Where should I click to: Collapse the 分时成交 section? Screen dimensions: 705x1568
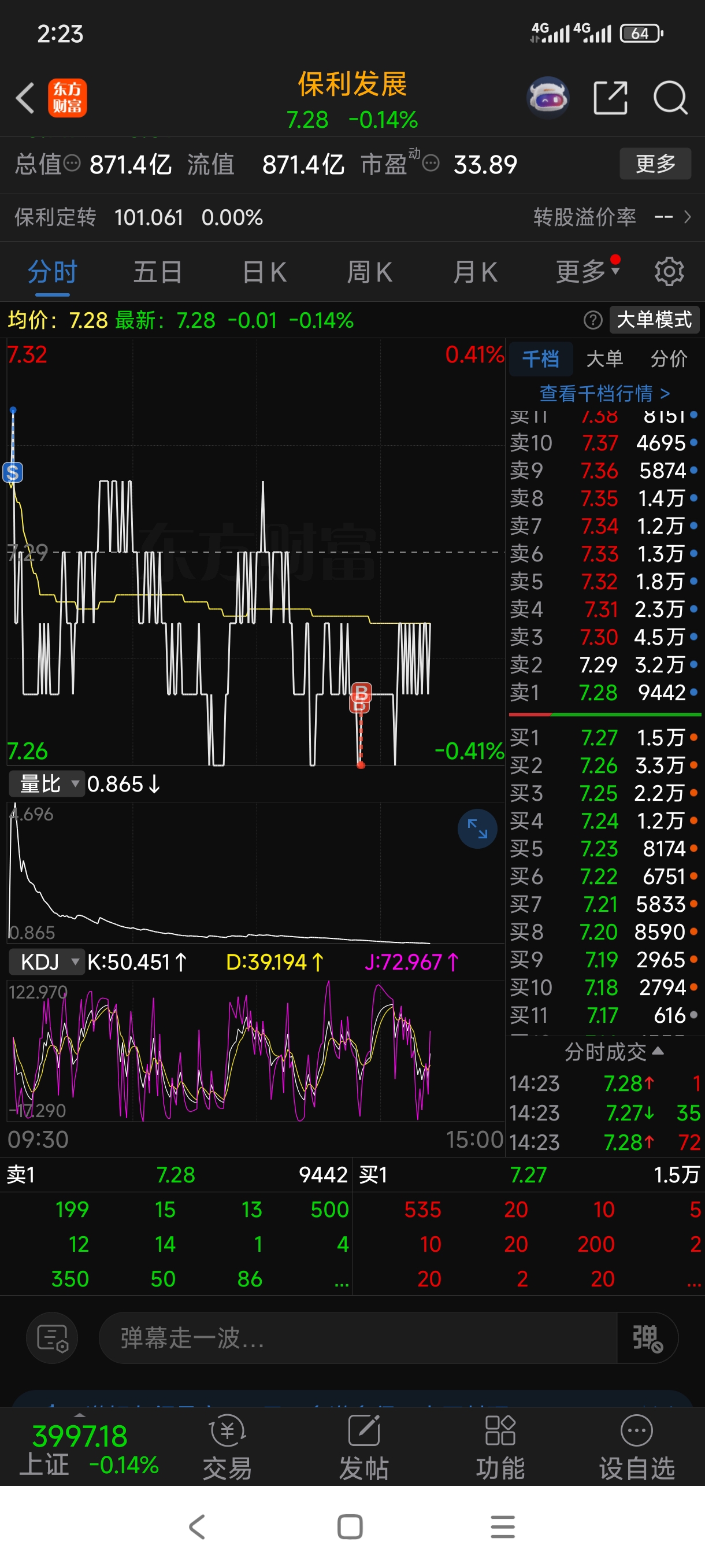[614, 1051]
